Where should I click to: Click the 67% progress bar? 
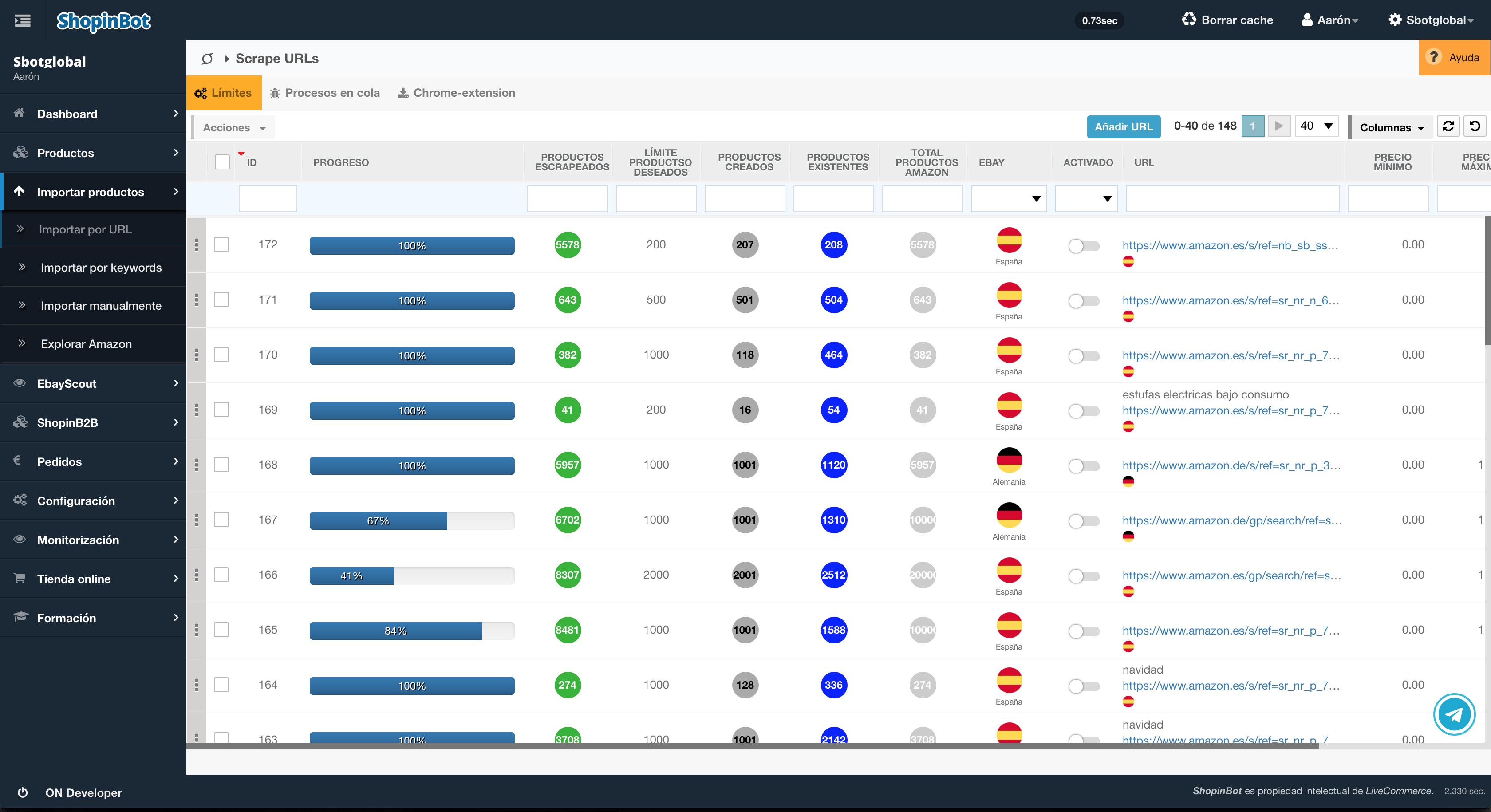coord(412,520)
